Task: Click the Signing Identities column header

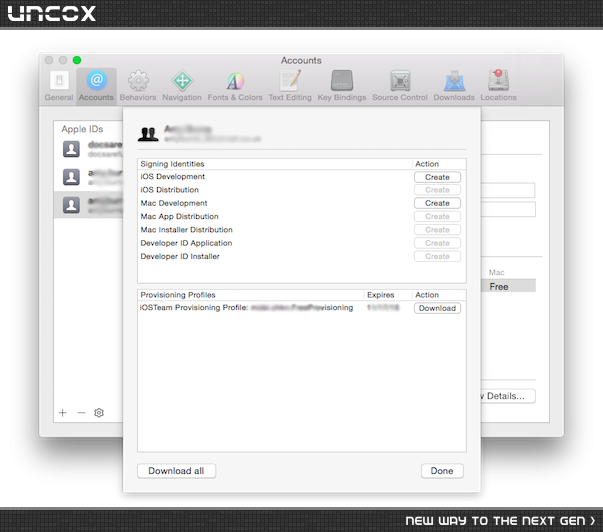Action: tap(275, 164)
